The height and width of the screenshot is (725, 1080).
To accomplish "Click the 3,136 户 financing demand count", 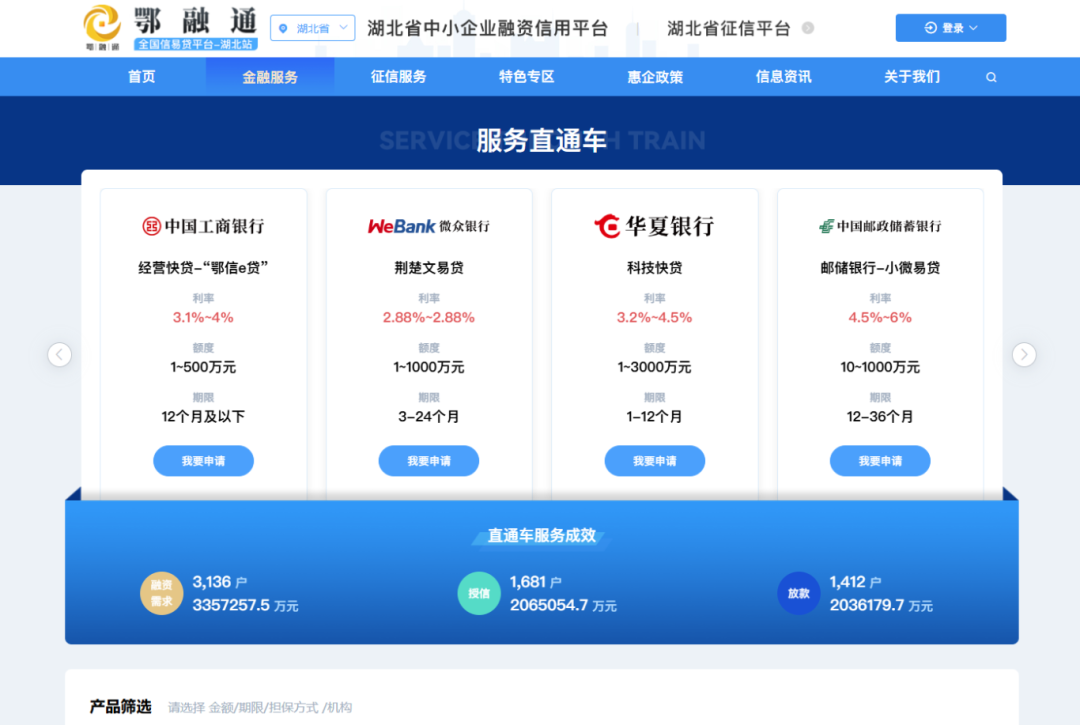I will point(220,582).
